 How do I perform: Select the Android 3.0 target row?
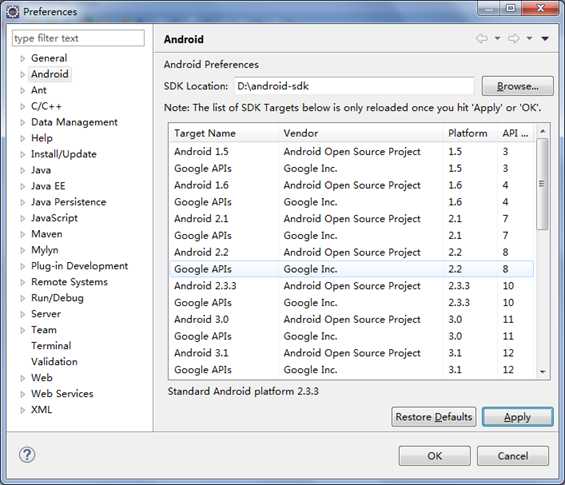351,319
